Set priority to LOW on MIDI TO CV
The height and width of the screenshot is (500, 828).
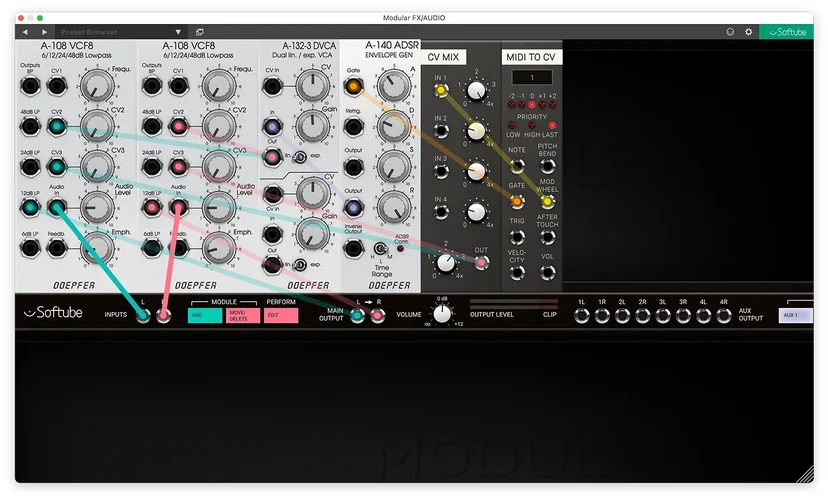click(x=511, y=126)
